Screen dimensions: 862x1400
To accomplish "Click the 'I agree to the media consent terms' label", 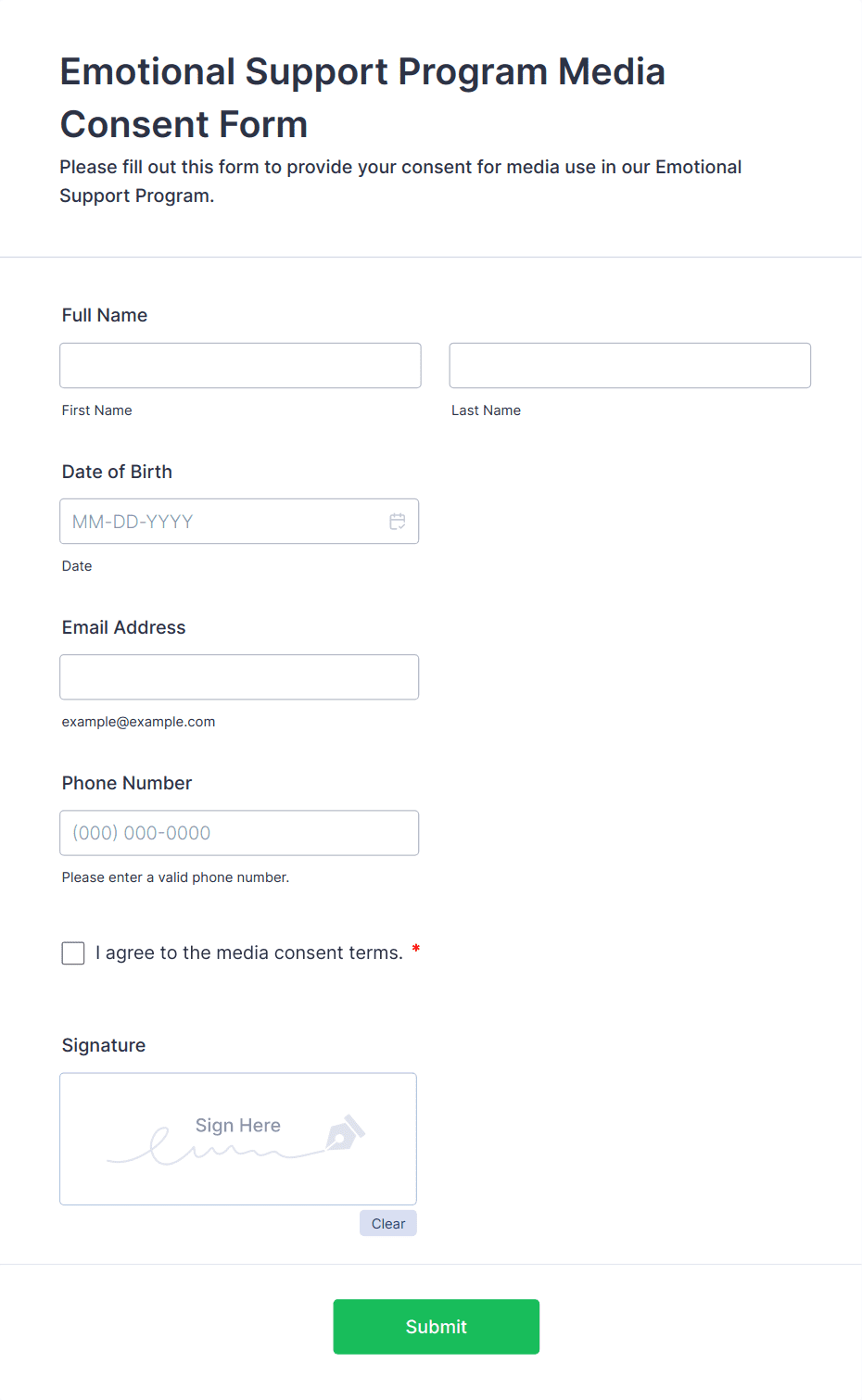I will 249,953.
